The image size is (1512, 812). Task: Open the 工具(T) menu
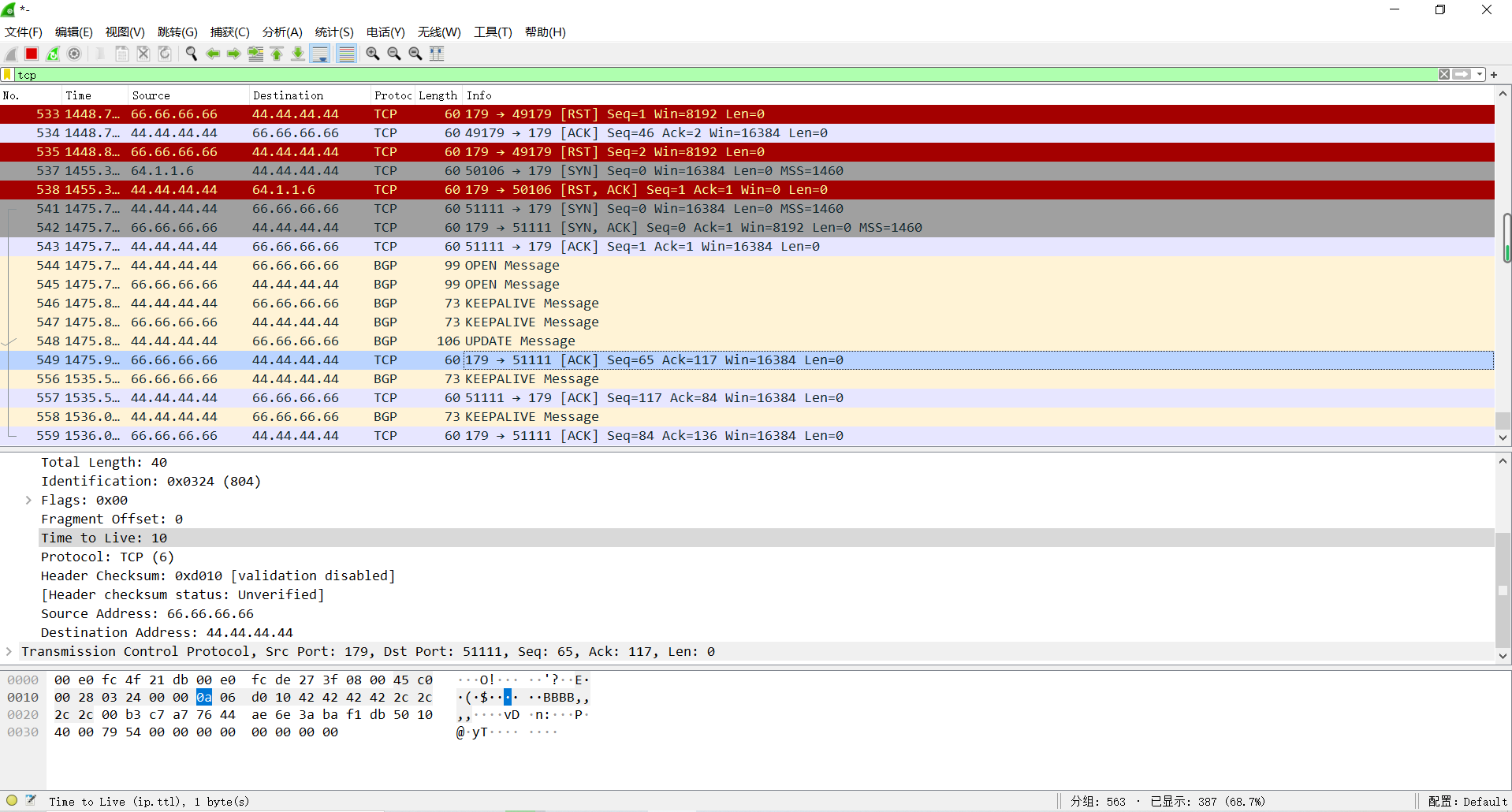[493, 32]
